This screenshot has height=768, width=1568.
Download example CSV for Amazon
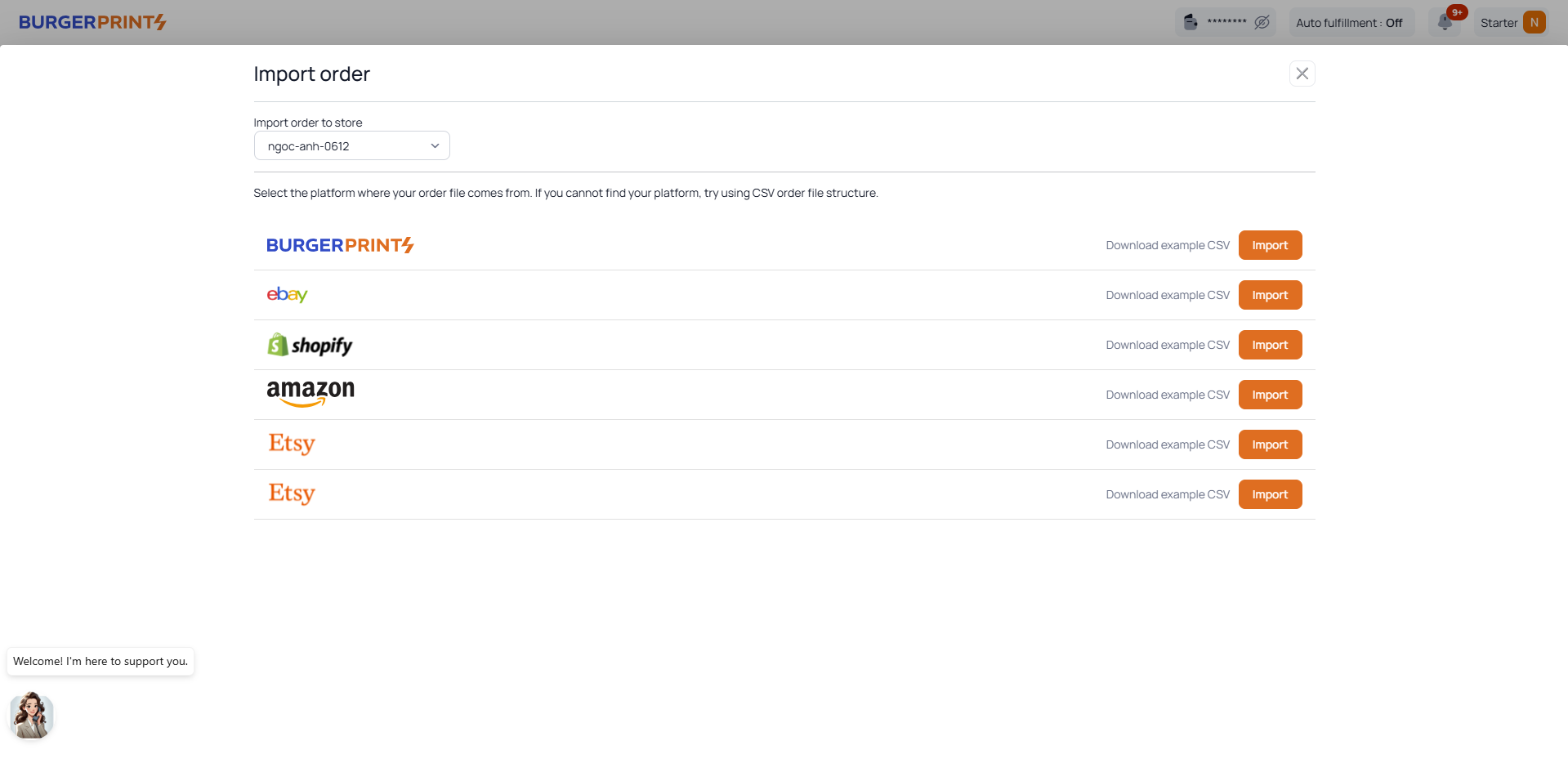point(1167,395)
